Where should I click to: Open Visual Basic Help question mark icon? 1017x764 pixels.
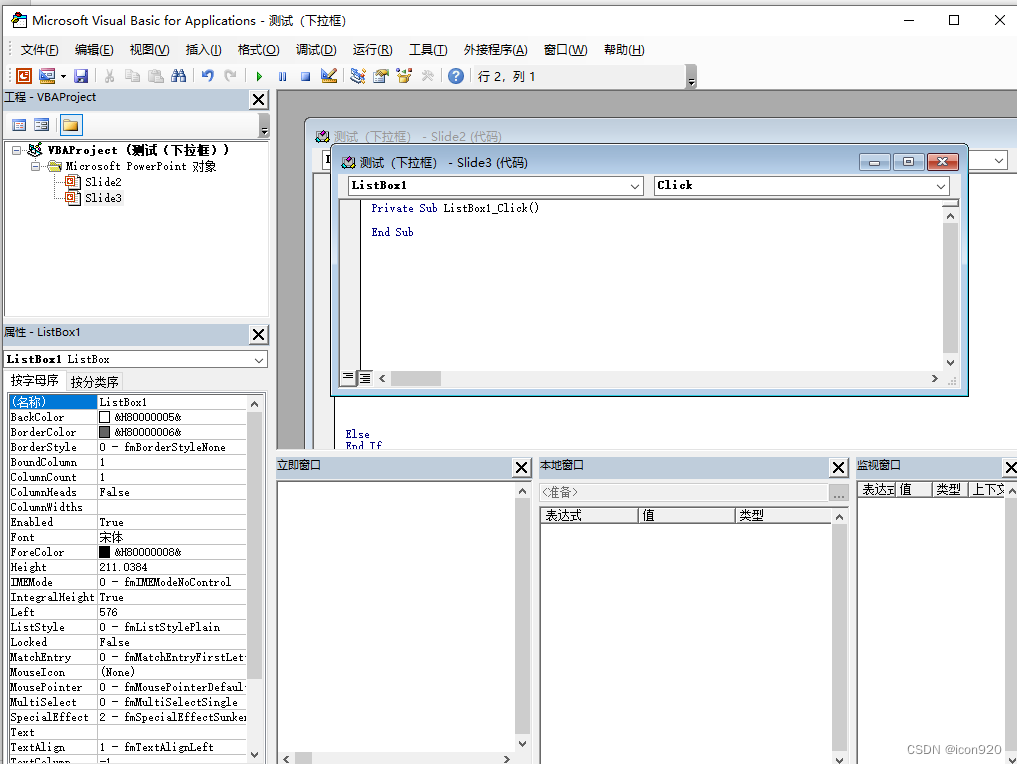click(x=456, y=76)
